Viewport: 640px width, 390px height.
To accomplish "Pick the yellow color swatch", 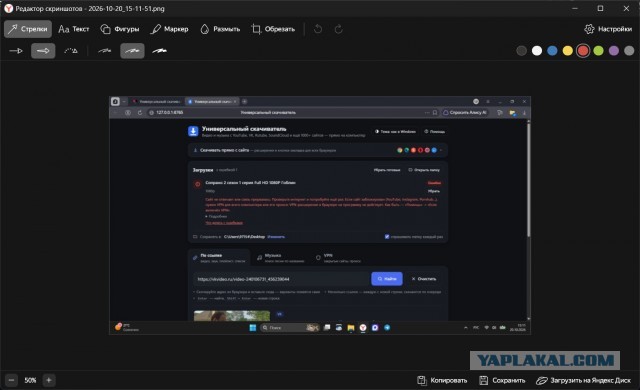I will point(567,51).
